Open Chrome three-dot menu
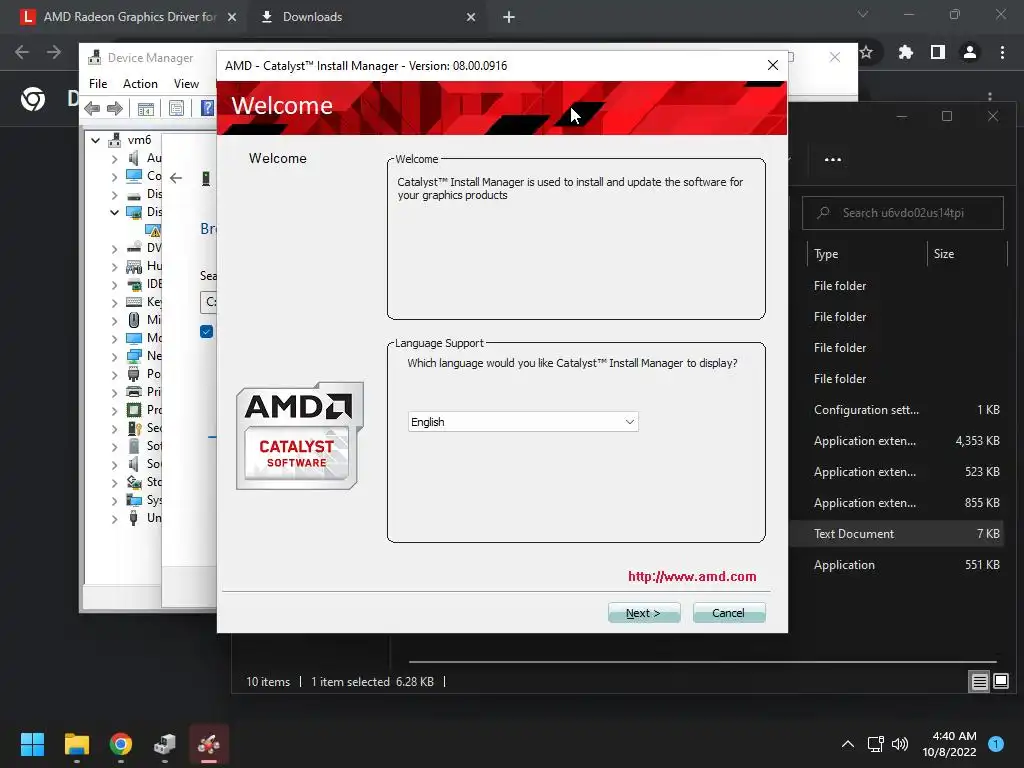This screenshot has height=768, width=1024. pyautogui.click(x=1002, y=52)
